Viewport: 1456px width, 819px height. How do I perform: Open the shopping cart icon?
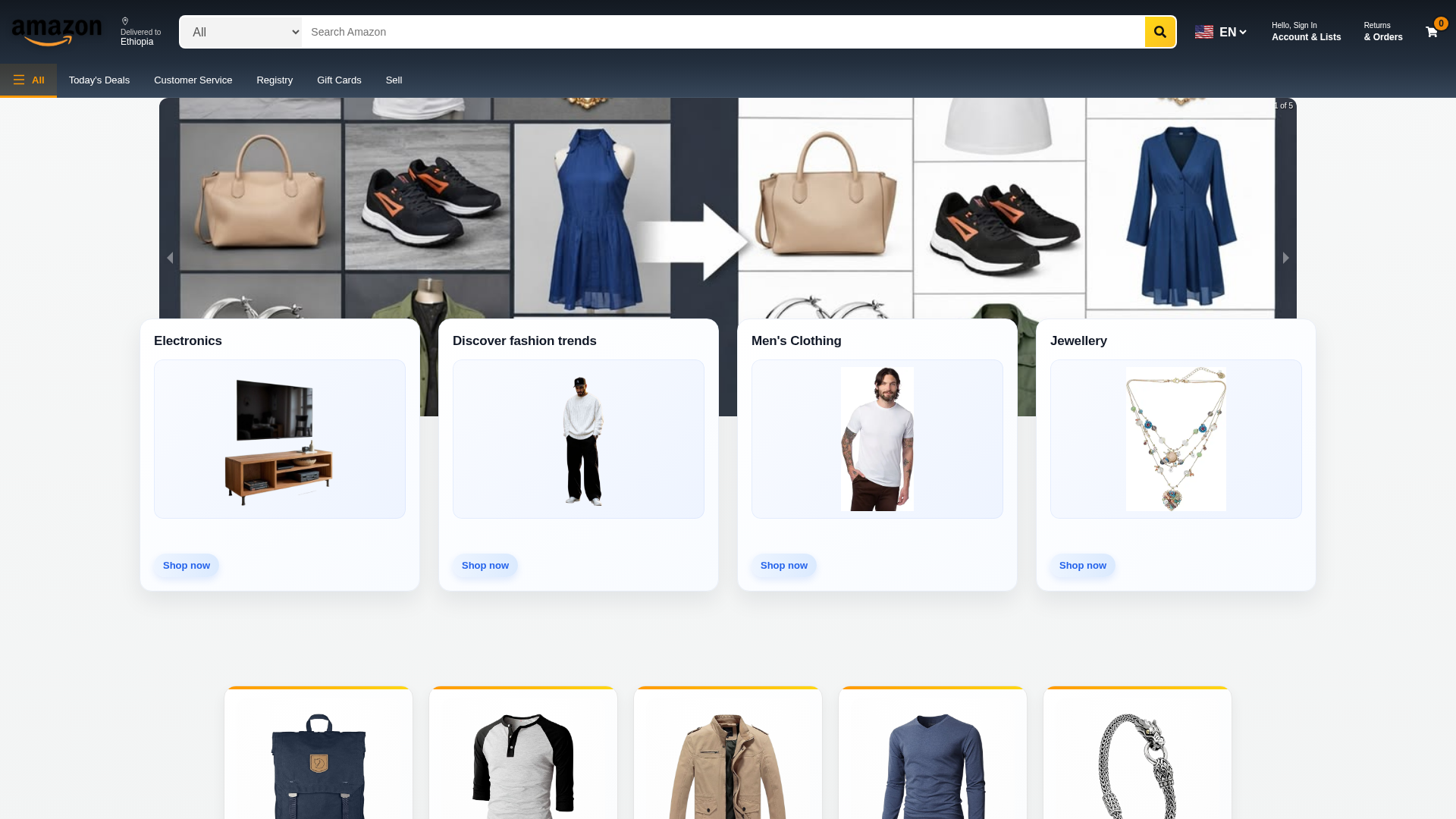[x=1431, y=32]
